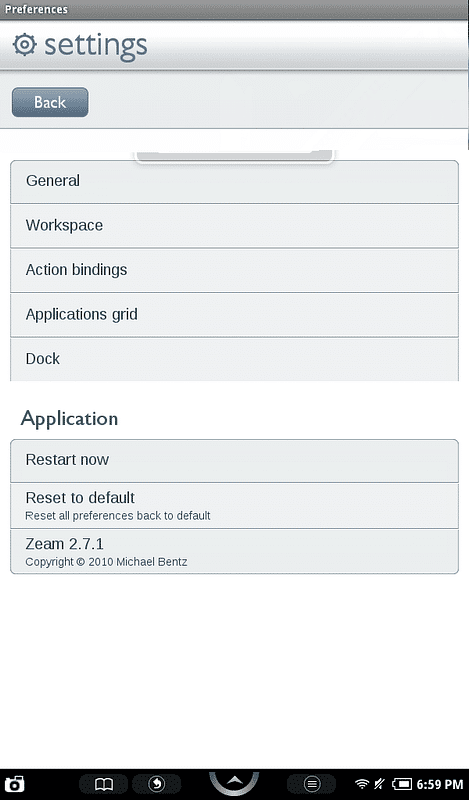Tap the menu lines icon
Image resolution: width=469 pixels, height=800 pixels.
click(x=312, y=784)
